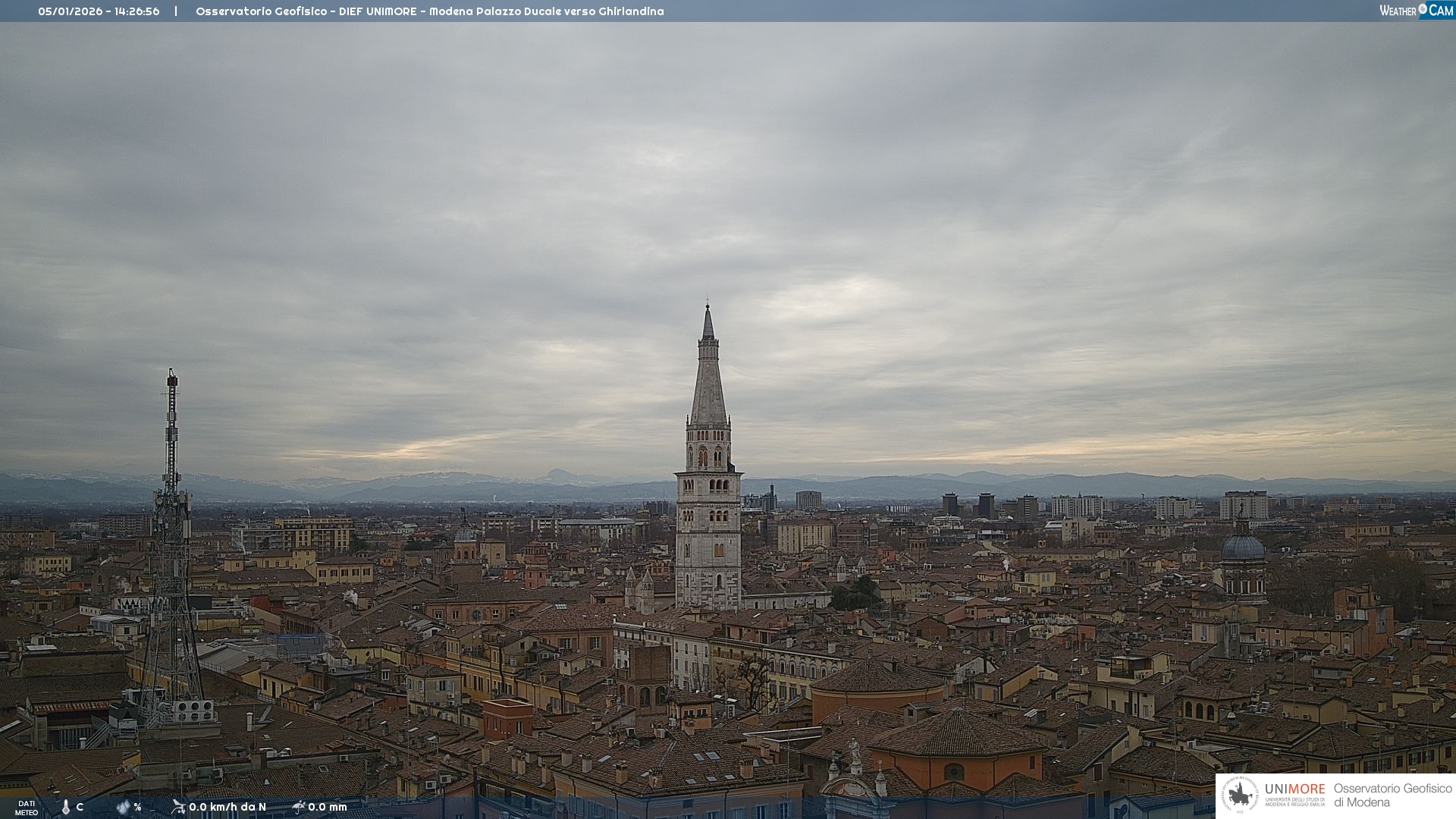Click the DATI METEO label

pyautogui.click(x=26, y=808)
